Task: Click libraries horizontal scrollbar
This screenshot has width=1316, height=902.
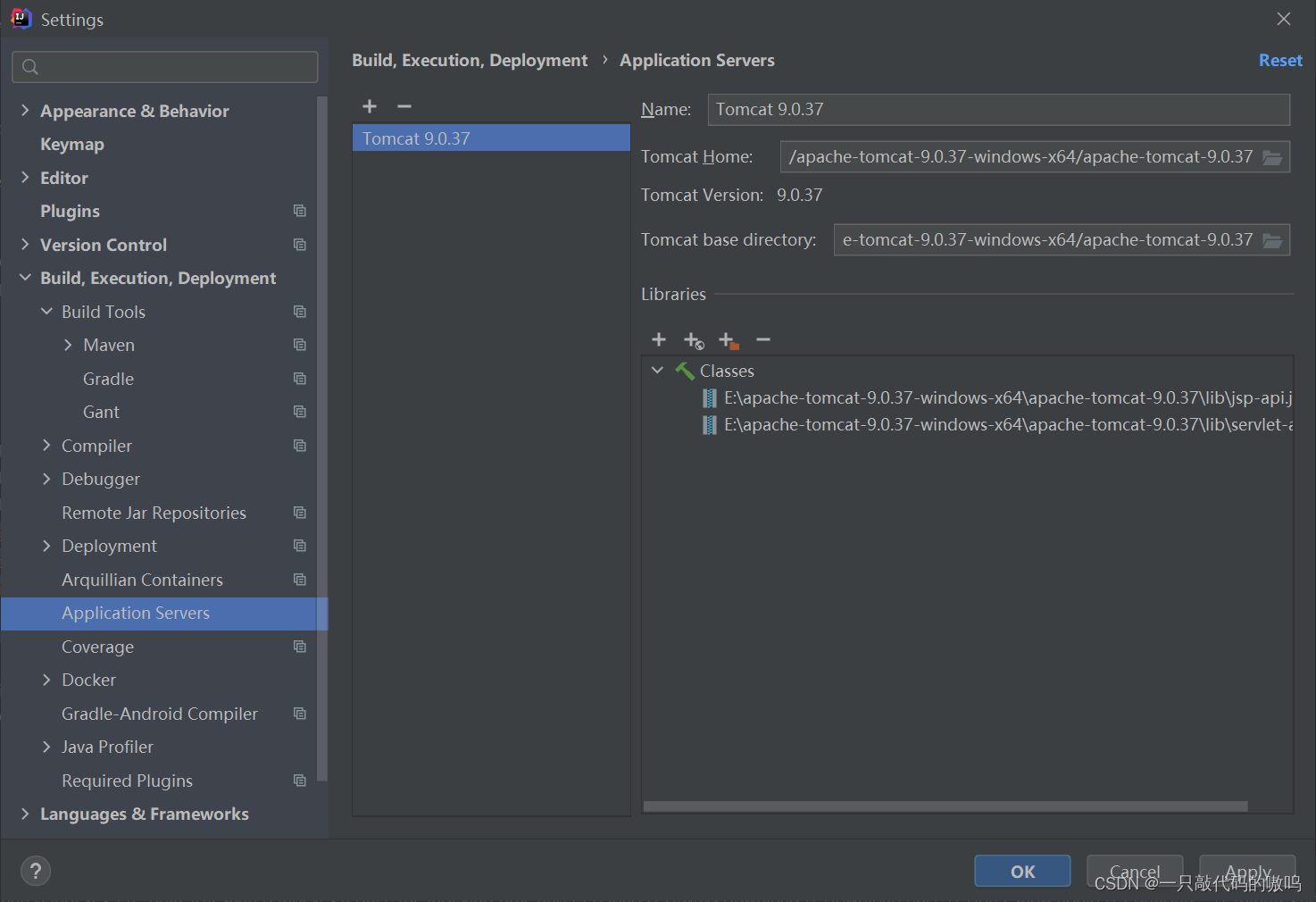Action: coord(945,806)
